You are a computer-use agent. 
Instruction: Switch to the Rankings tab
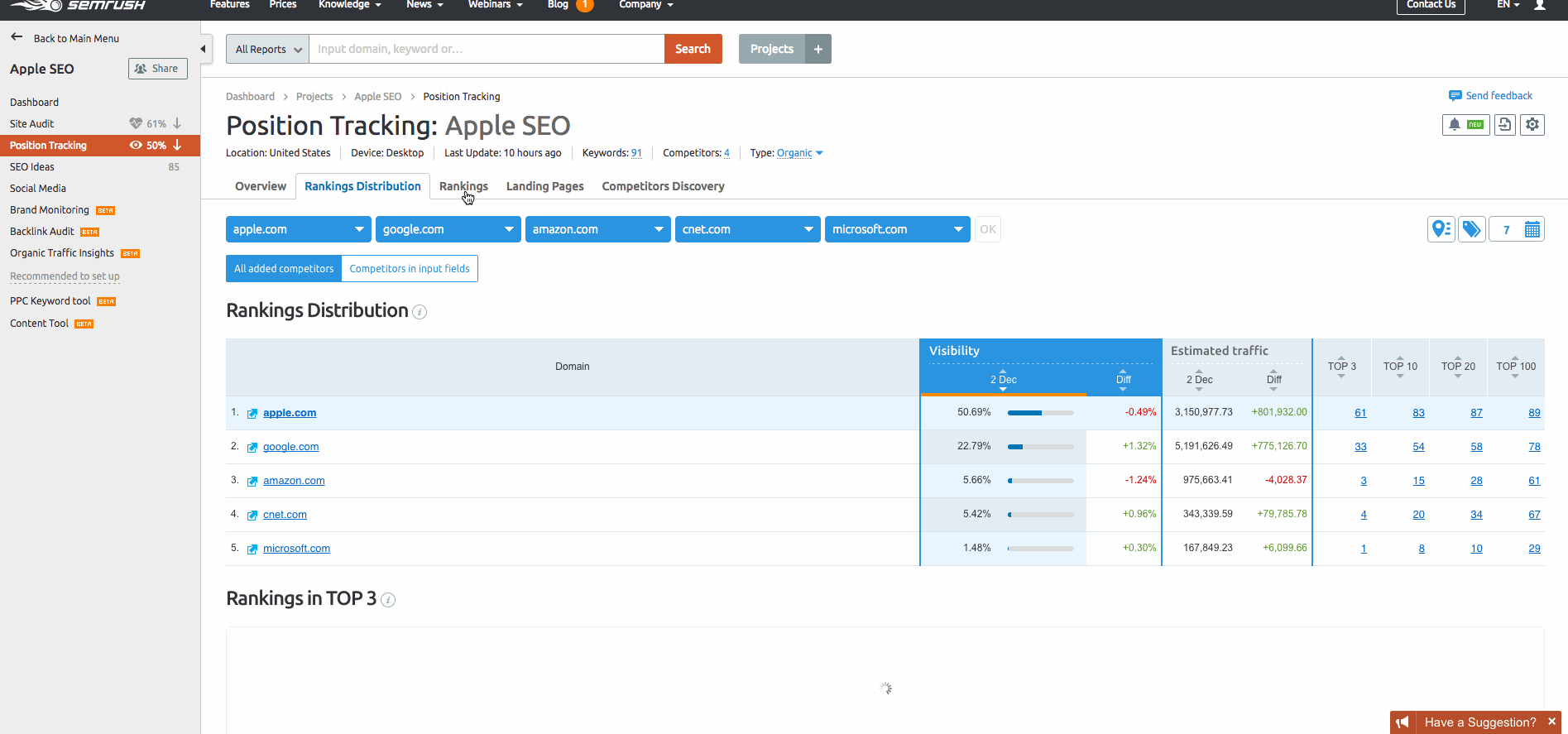[x=463, y=186]
